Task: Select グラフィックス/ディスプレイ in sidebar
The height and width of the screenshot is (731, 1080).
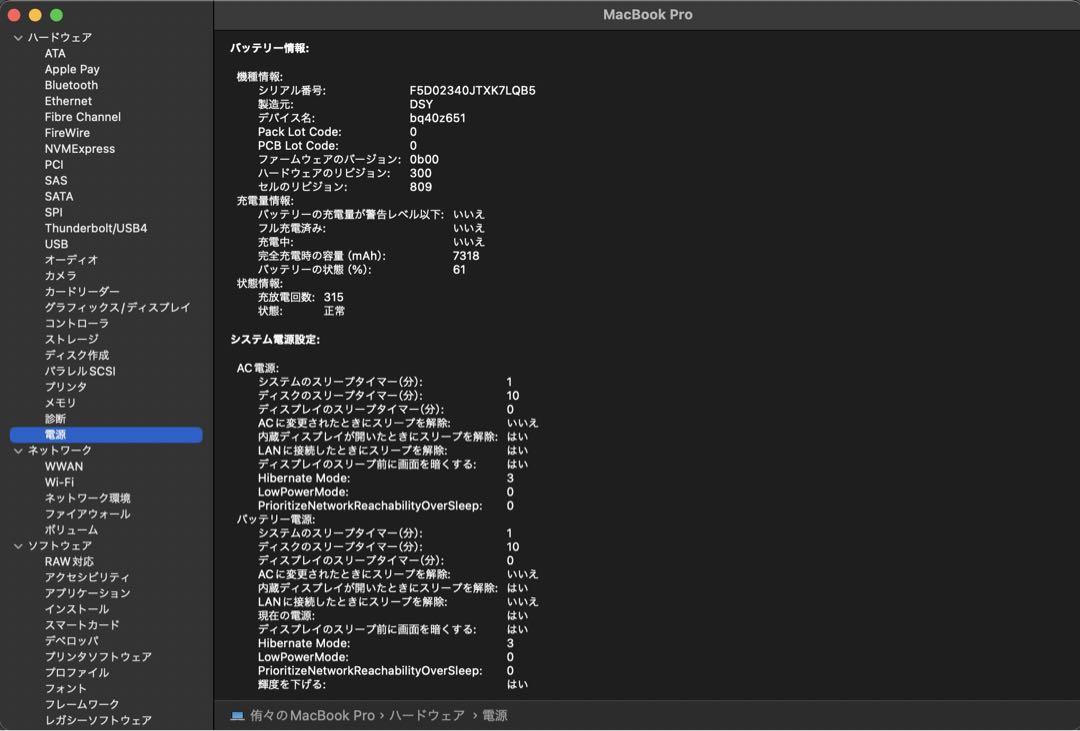Action: coord(117,307)
